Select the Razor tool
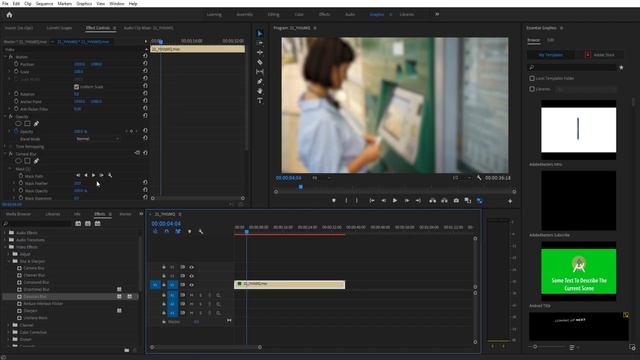The height and width of the screenshot is (360, 640). tap(260, 62)
